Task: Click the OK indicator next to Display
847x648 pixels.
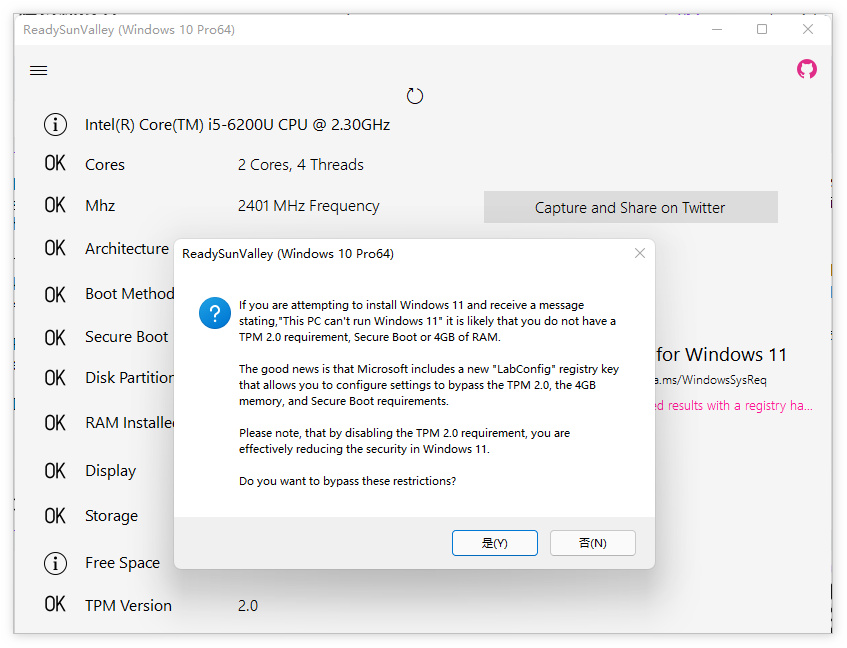Action: click(x=55, y=470)
